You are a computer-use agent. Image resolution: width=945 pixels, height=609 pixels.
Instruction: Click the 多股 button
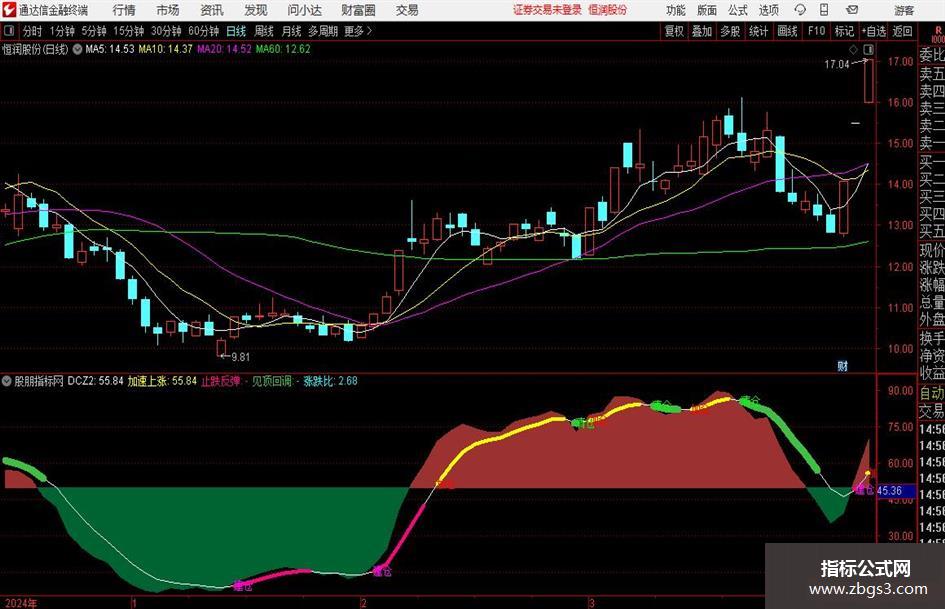click(730, 31)
